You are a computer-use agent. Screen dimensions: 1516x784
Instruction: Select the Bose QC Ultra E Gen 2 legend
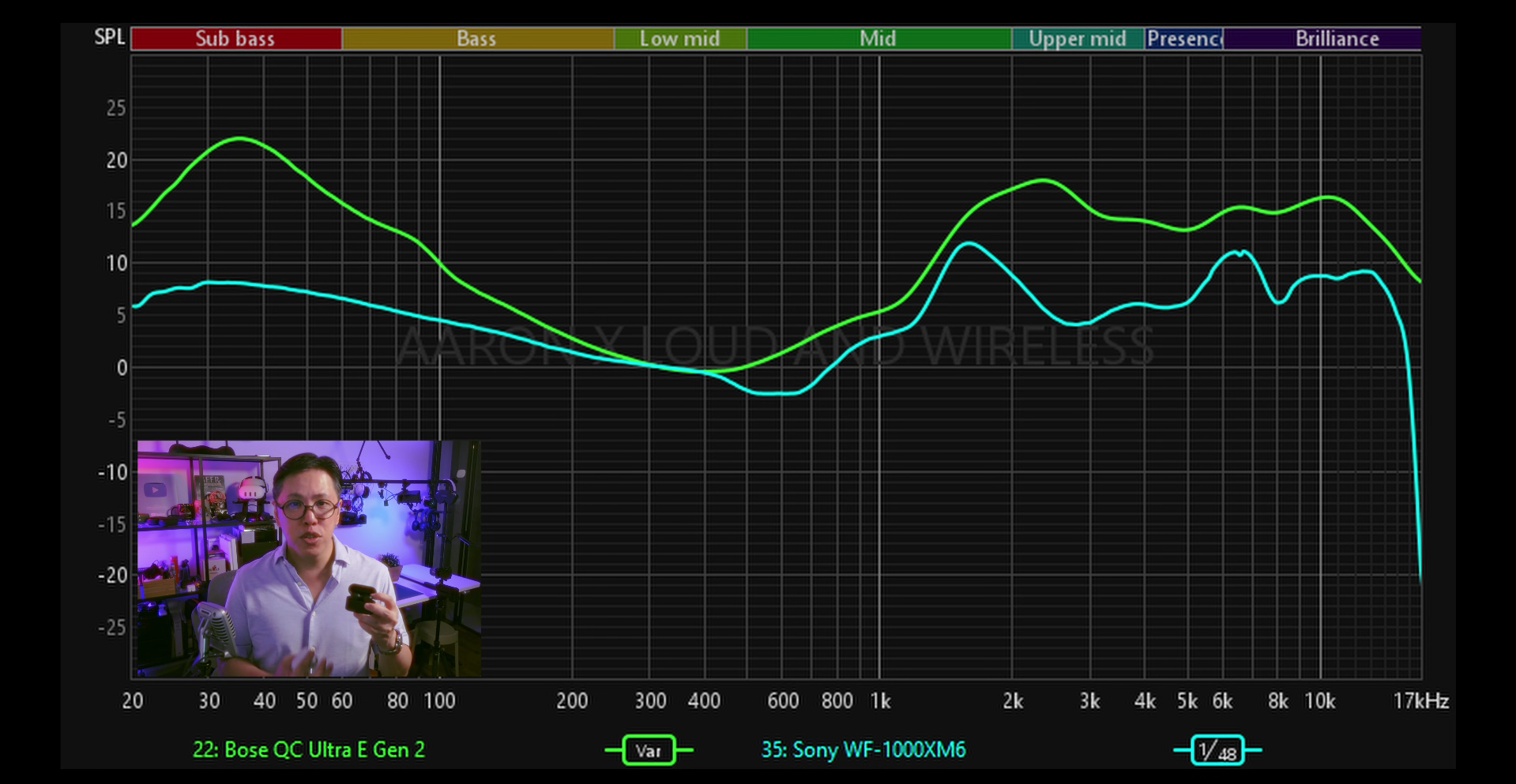point(309,749)
